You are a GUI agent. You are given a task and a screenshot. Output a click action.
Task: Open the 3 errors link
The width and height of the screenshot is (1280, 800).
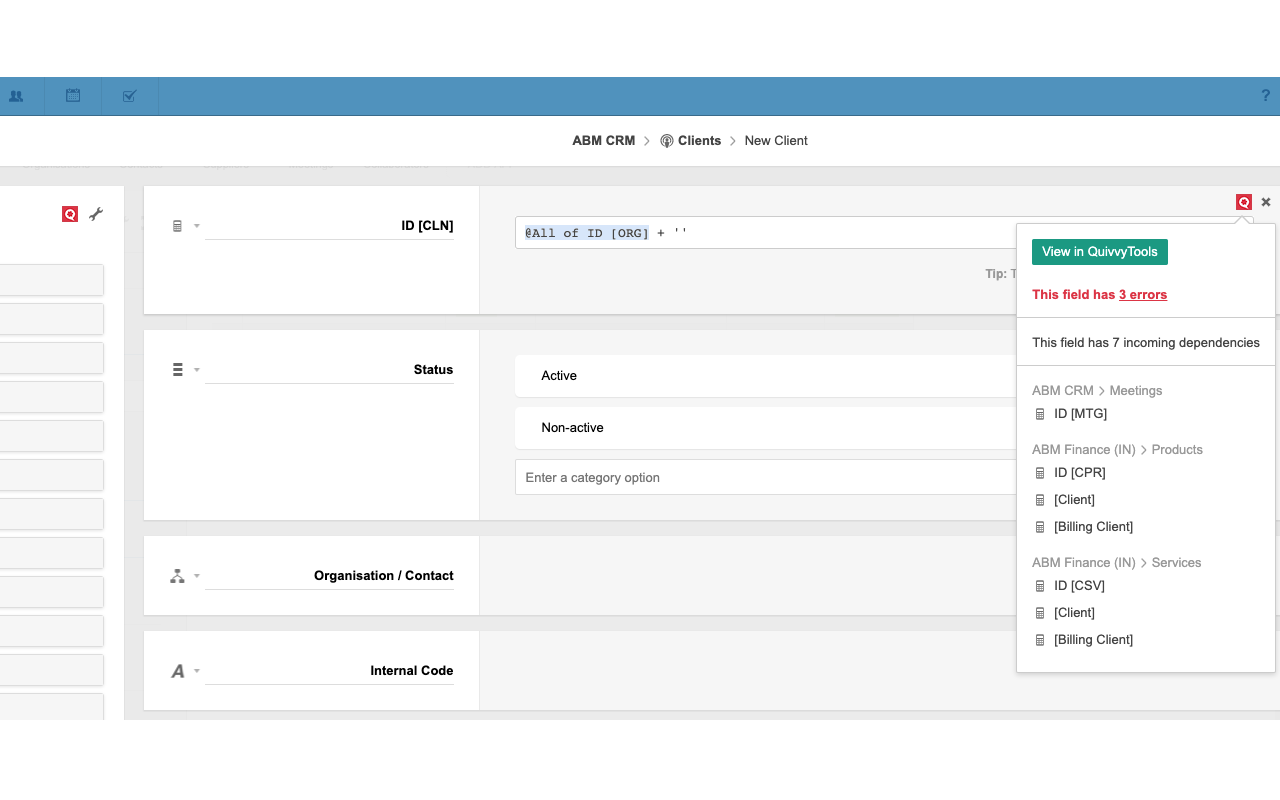click(x=1143, y=295)
